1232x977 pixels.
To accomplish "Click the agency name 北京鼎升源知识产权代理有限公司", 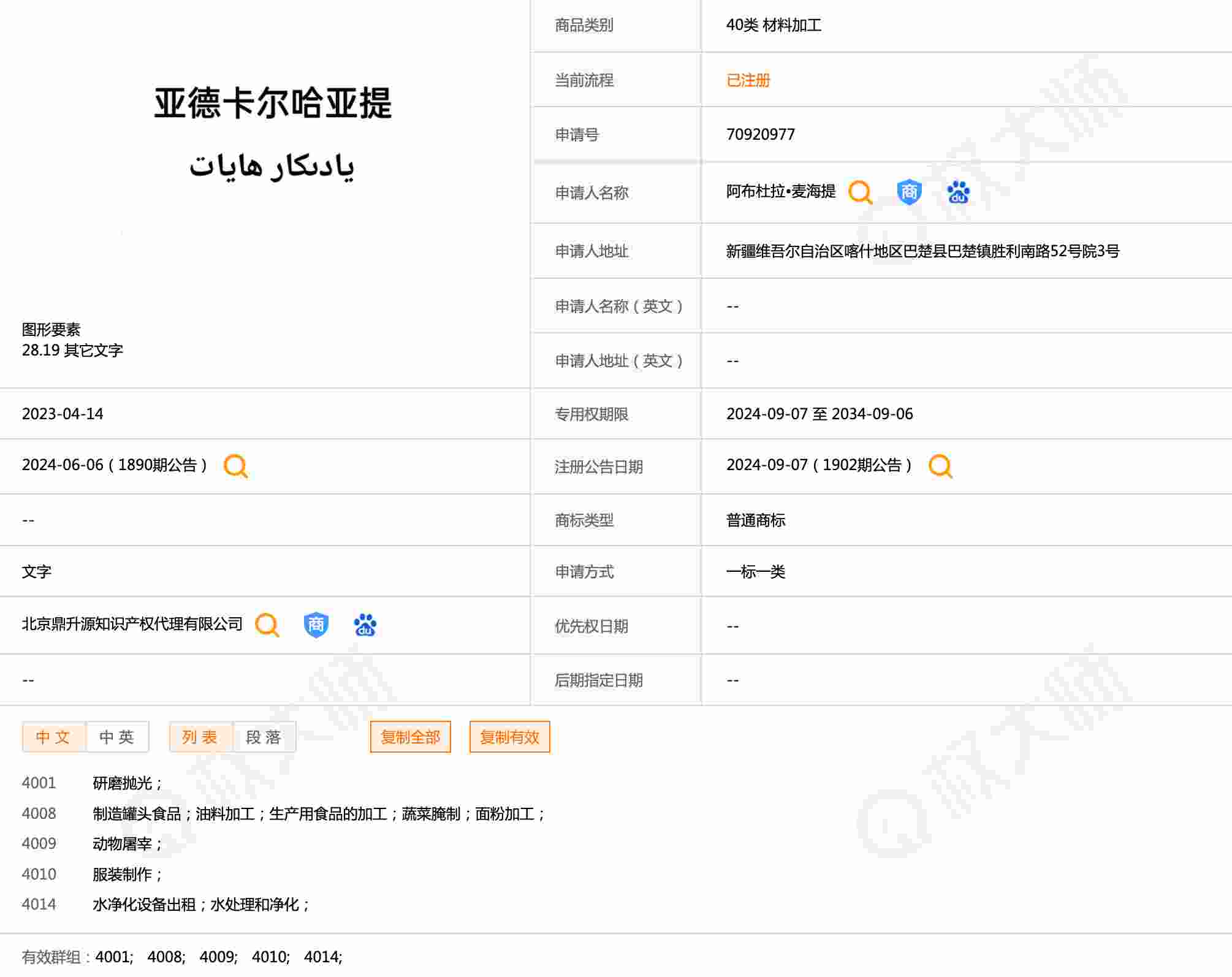I will click(132, 625).
